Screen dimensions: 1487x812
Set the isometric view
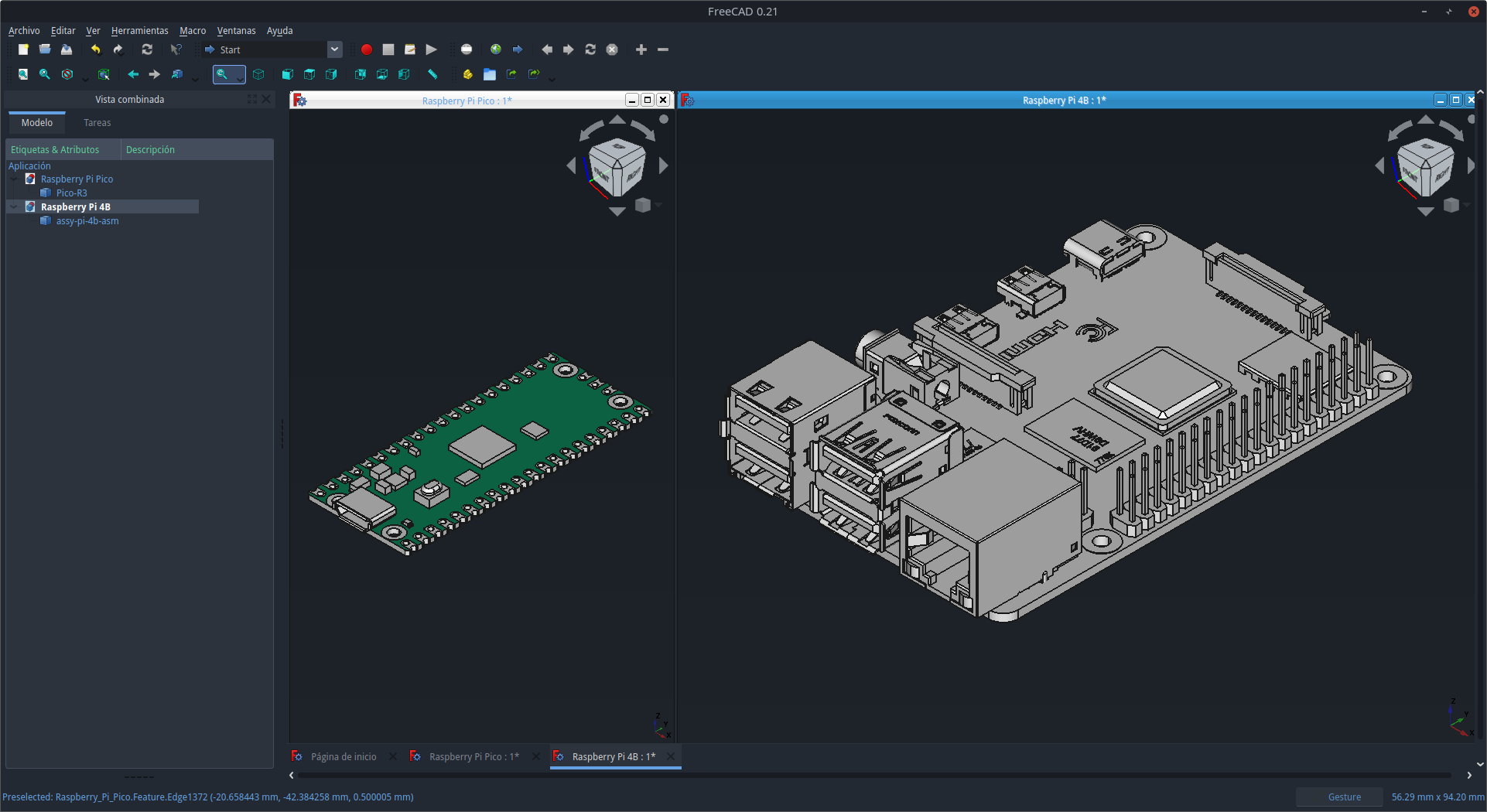258,74
